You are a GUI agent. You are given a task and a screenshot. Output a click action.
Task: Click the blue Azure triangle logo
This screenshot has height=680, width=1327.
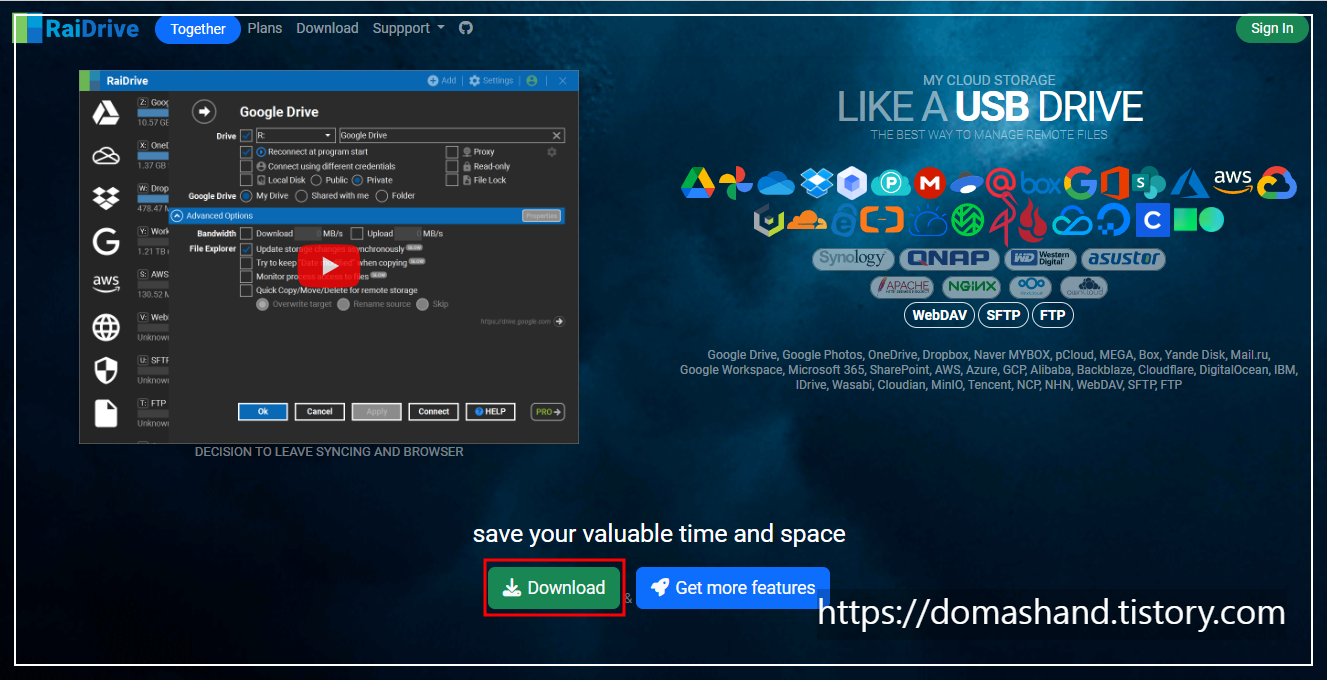[x=1191, y=183]
